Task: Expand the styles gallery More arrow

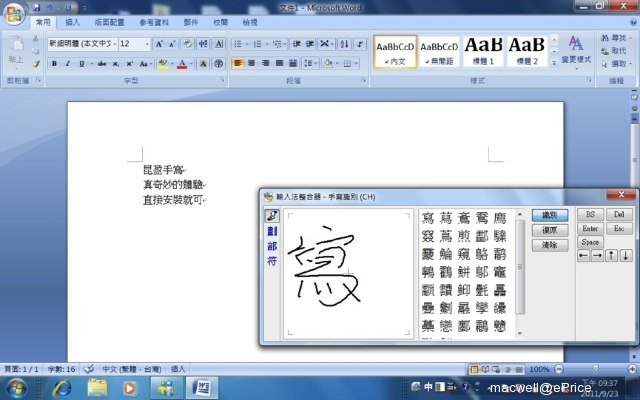Action: [x=554, y=63]
